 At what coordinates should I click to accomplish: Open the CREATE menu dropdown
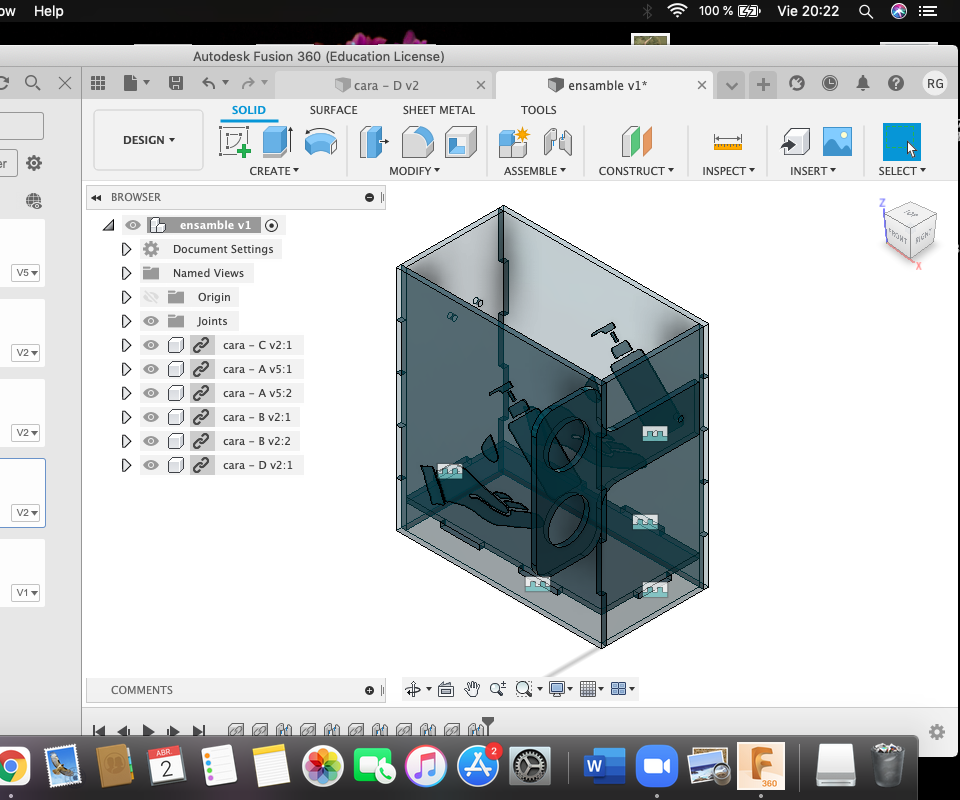click(x=274, y=171)
